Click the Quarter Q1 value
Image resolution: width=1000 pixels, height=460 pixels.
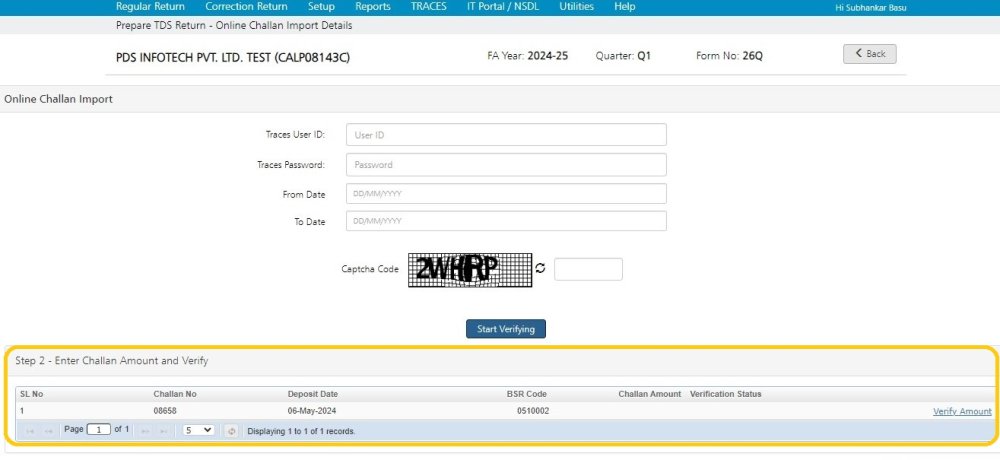pyautogui.click(x=644, y=56)
